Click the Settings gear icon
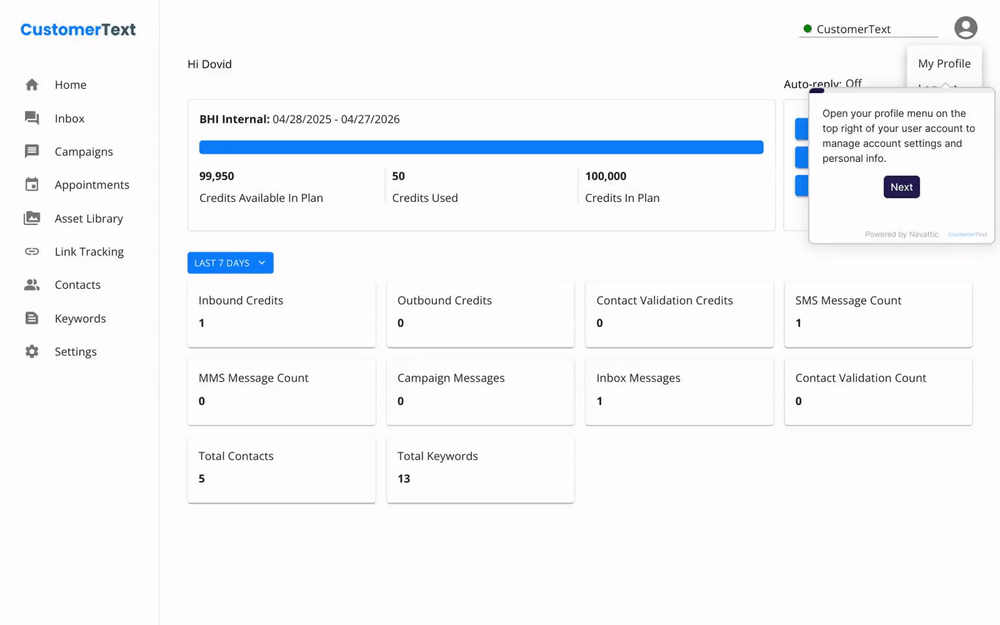The height and width of the screenshot is (625, 1000). tap(33, 351)
